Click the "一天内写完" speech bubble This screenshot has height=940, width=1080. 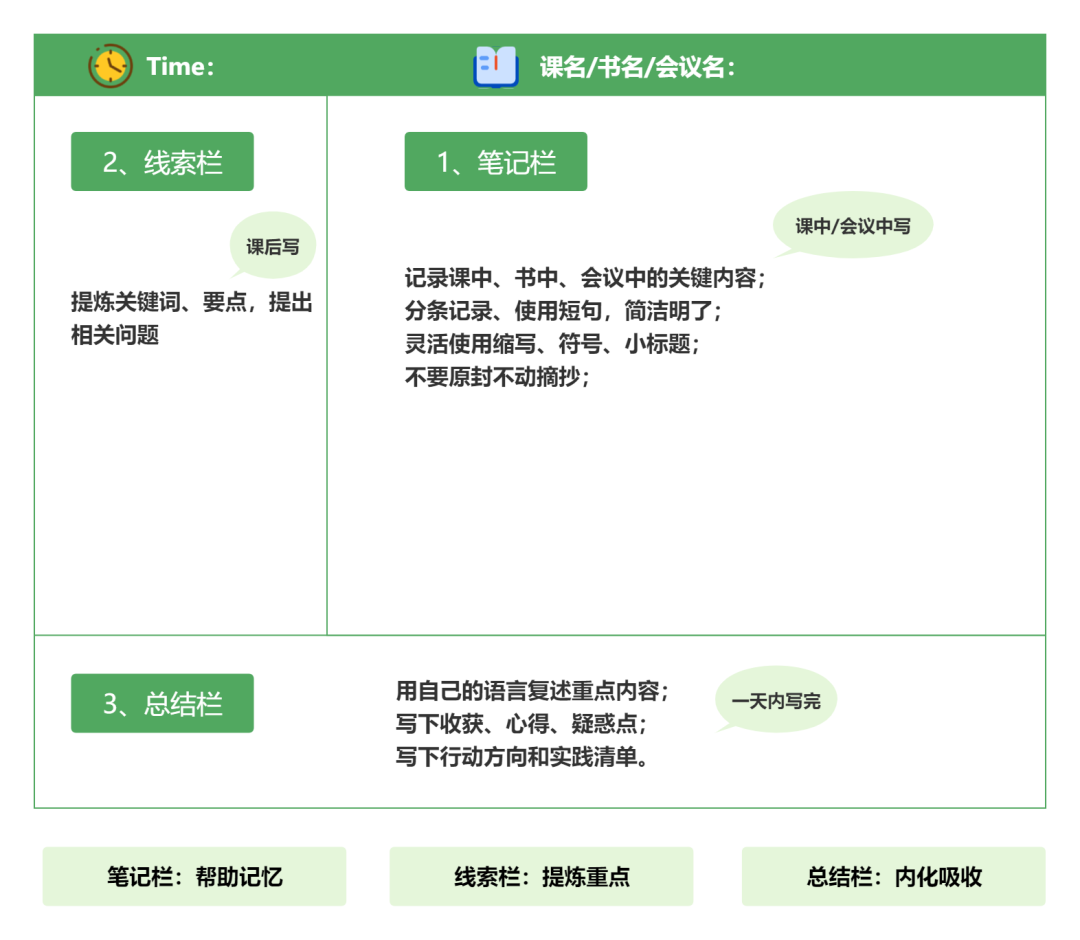click(x=776, y=701)
